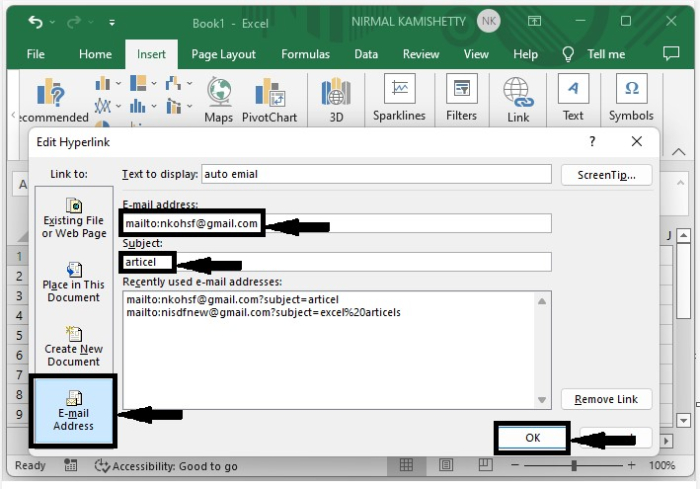Click the Redo arrow icon

(x=74, y=21)
